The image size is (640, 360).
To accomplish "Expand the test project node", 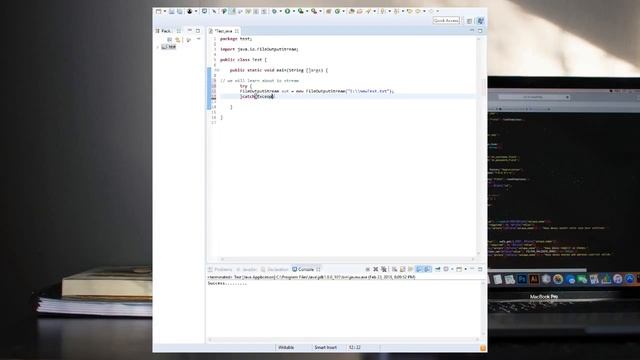I will coord(158,47).
